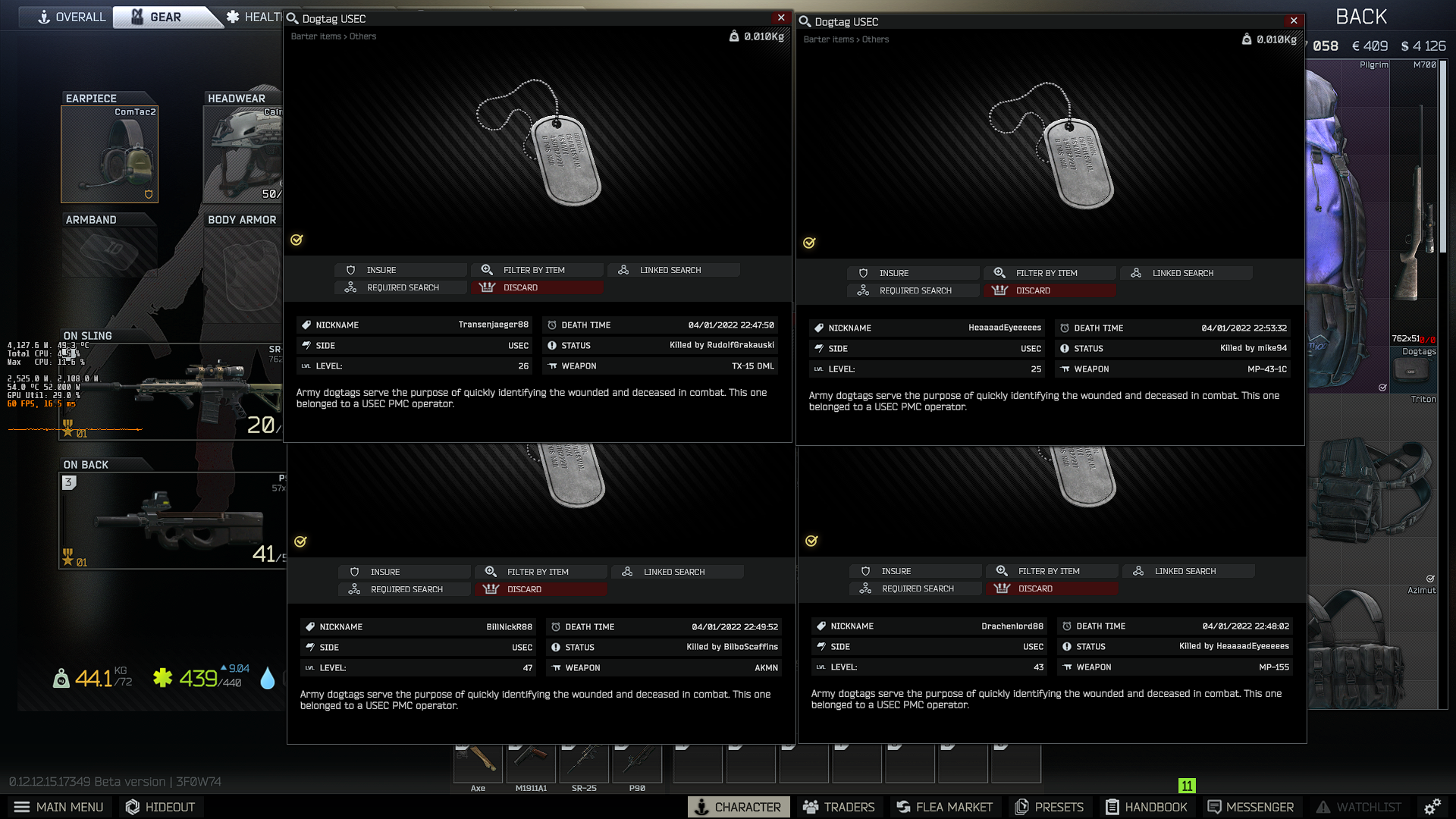
Task: Click Required Search icon in HeaaaadEyeeeees window
Action: click(x=863, y=290)
